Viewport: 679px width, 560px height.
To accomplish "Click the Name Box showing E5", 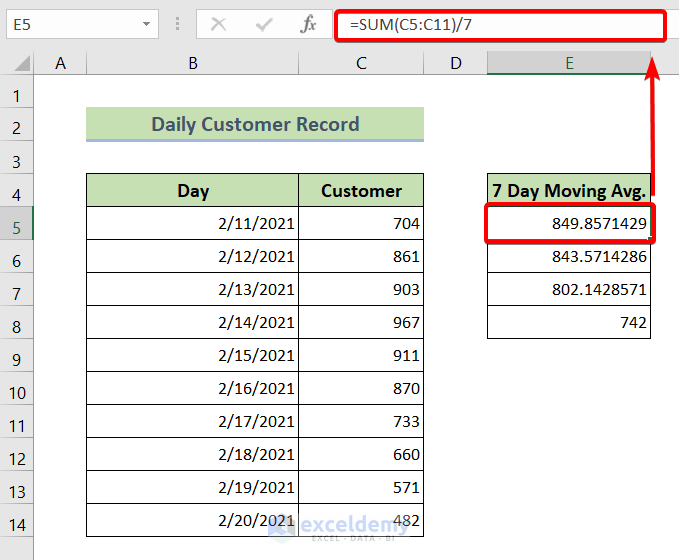I will coord(68,24).
